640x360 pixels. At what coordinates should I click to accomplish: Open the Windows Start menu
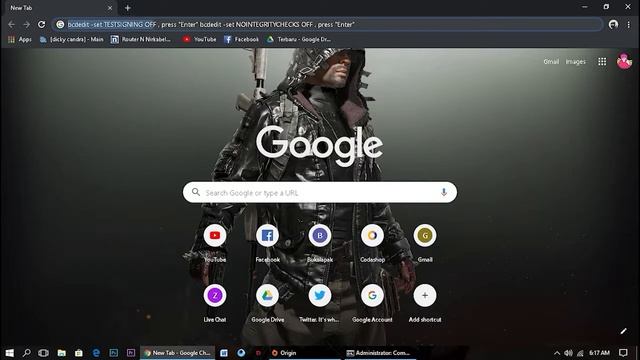(x=9, y=353)
